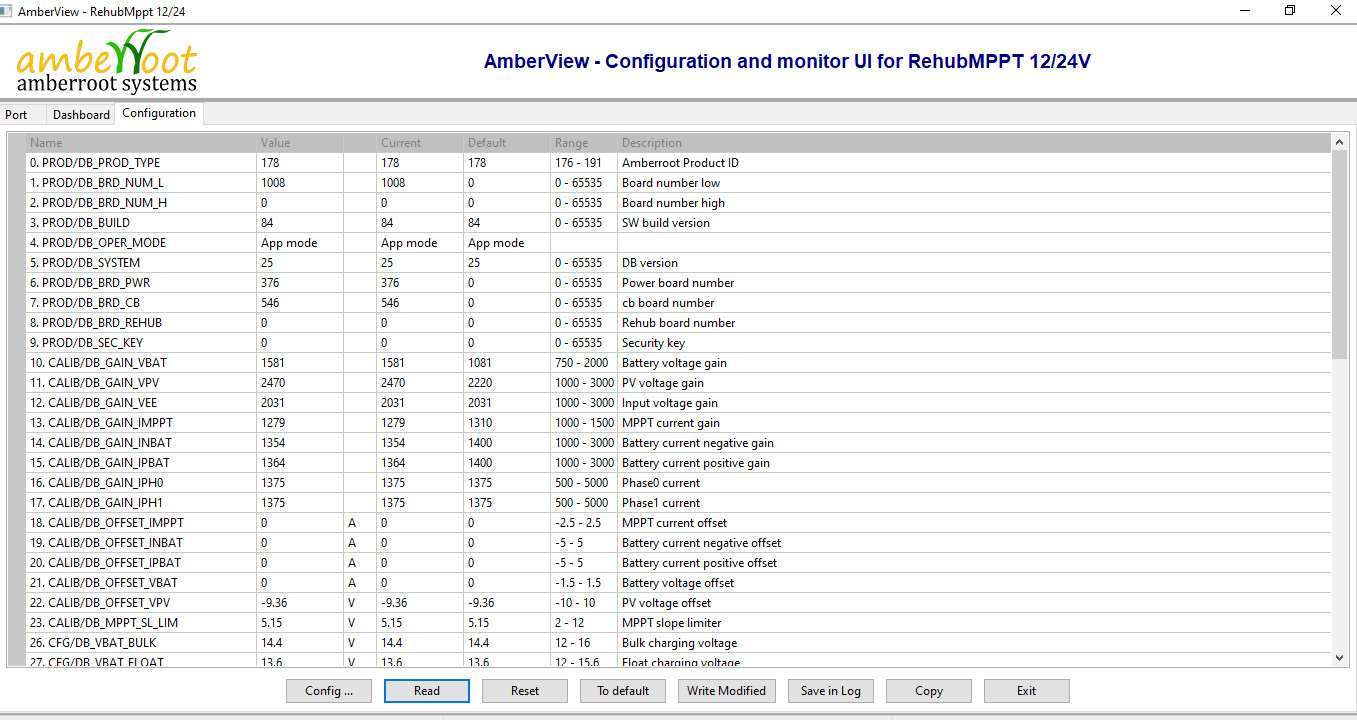The width and height of the screenshot is (1357, 720).
Task: Click range 750 - 2000 cell
Action: pyautogui.click(x=584, y=363)
